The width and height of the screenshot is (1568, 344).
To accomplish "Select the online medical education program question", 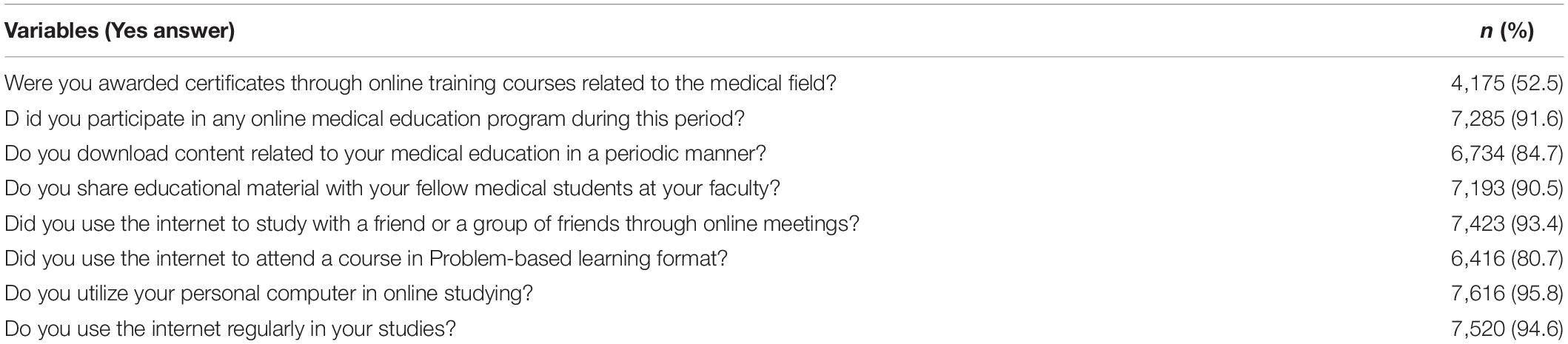I will click(x=375, y=118).
